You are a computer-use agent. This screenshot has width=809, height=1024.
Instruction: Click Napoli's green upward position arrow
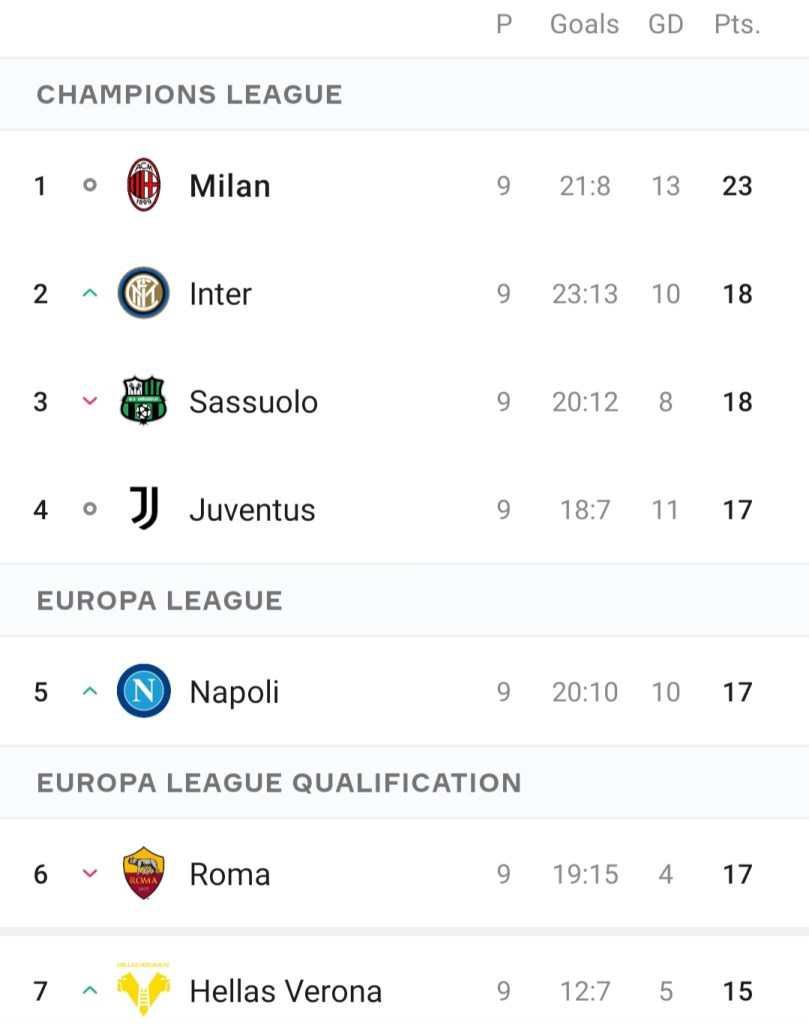click(x=90, y=691)
